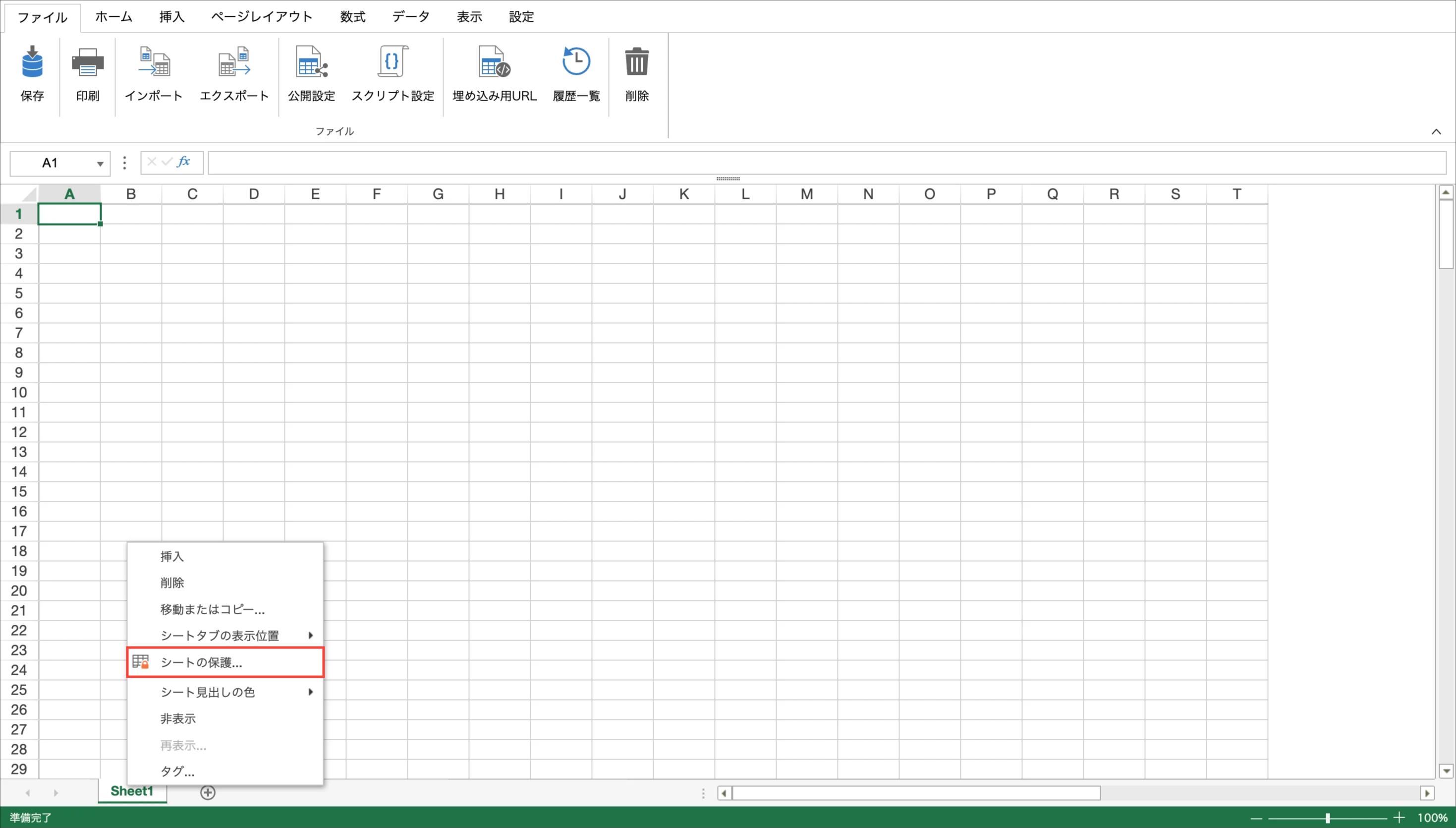Image resolution: width=1456 pixels, height=828 pixels.
Task: Adjust the zoom slider in status bar
Action: [x=1328, y=818]
